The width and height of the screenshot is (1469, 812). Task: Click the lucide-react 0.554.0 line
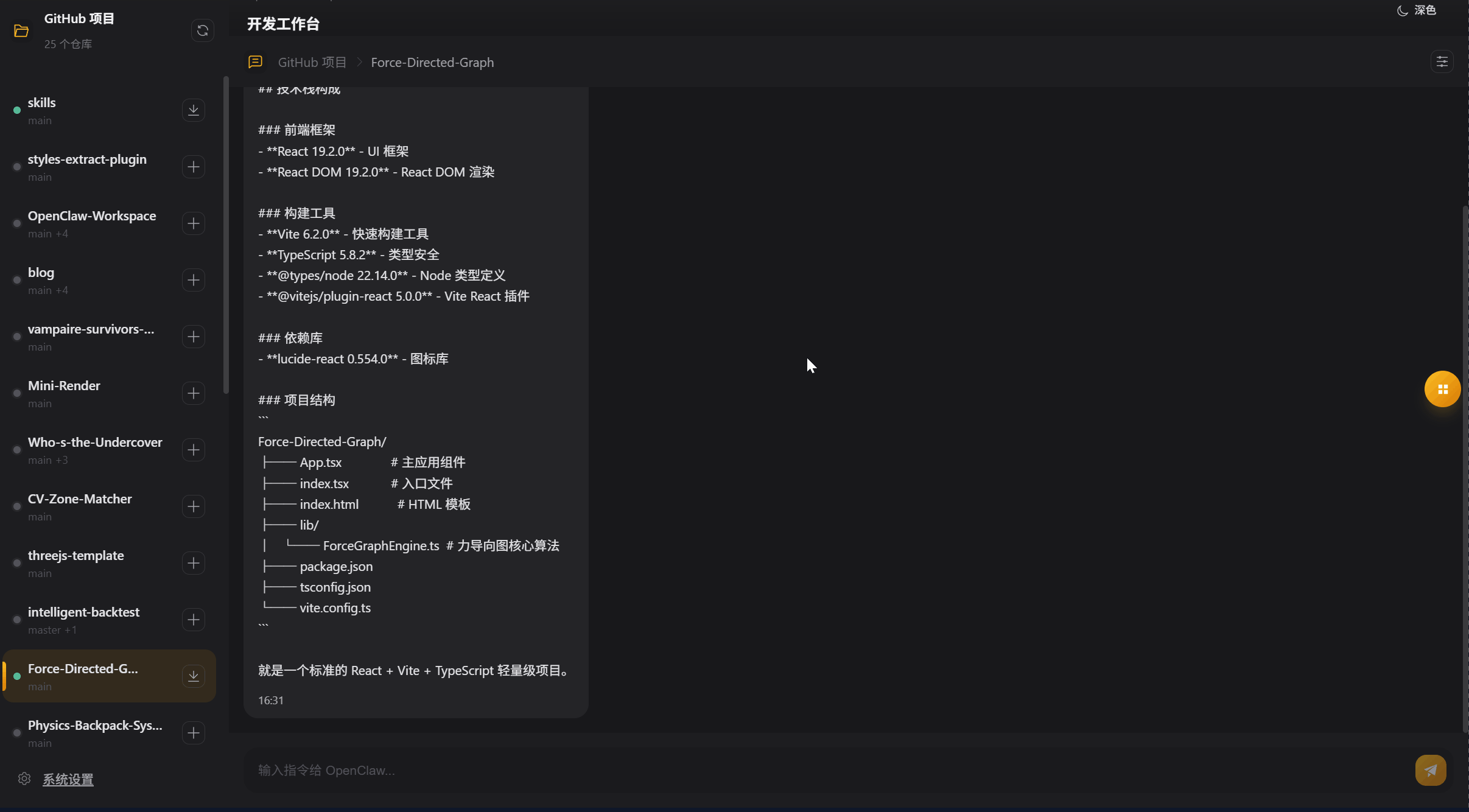coord(353,359)
